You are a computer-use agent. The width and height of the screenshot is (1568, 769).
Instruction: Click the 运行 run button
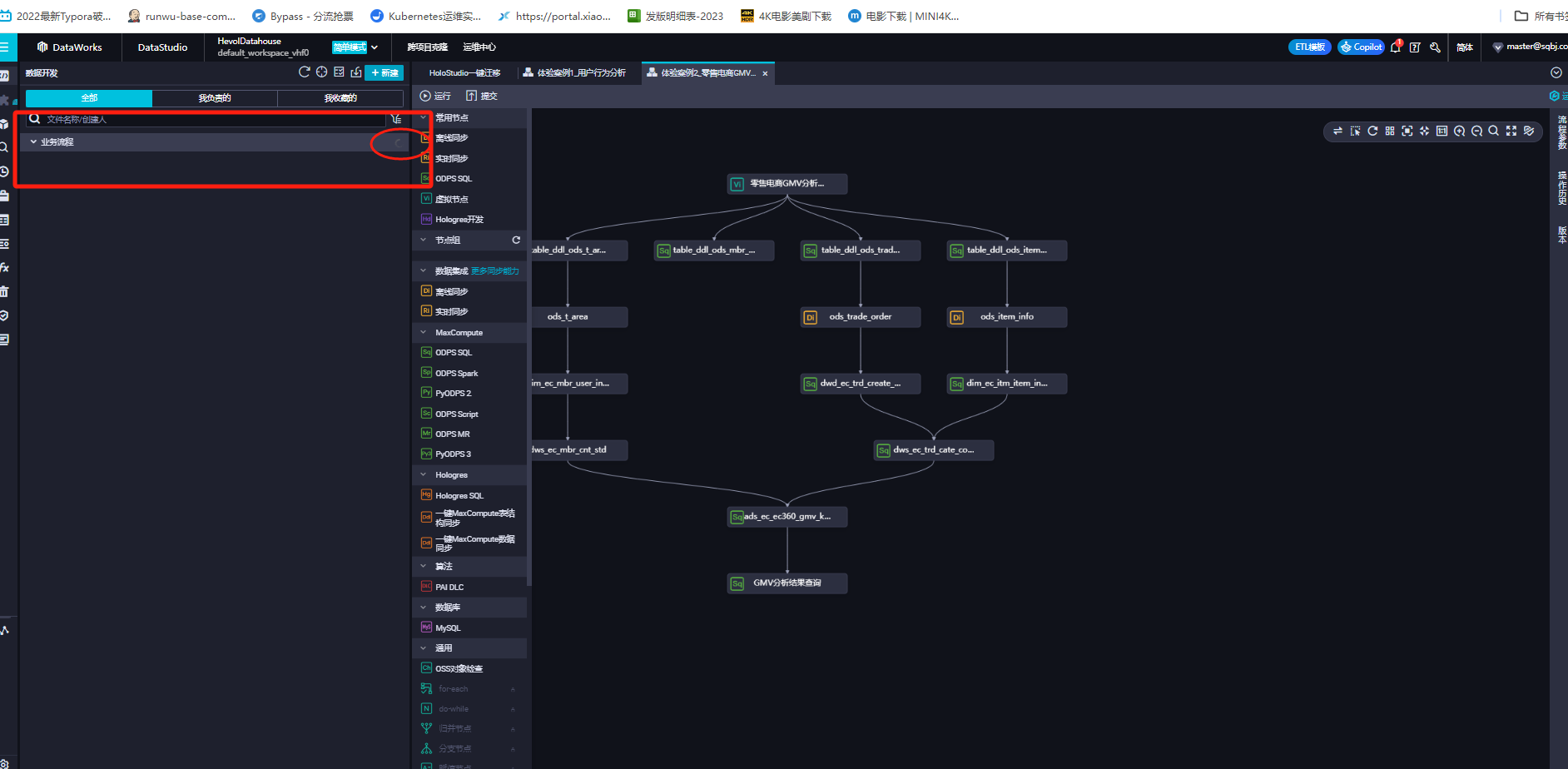(435, 96)
